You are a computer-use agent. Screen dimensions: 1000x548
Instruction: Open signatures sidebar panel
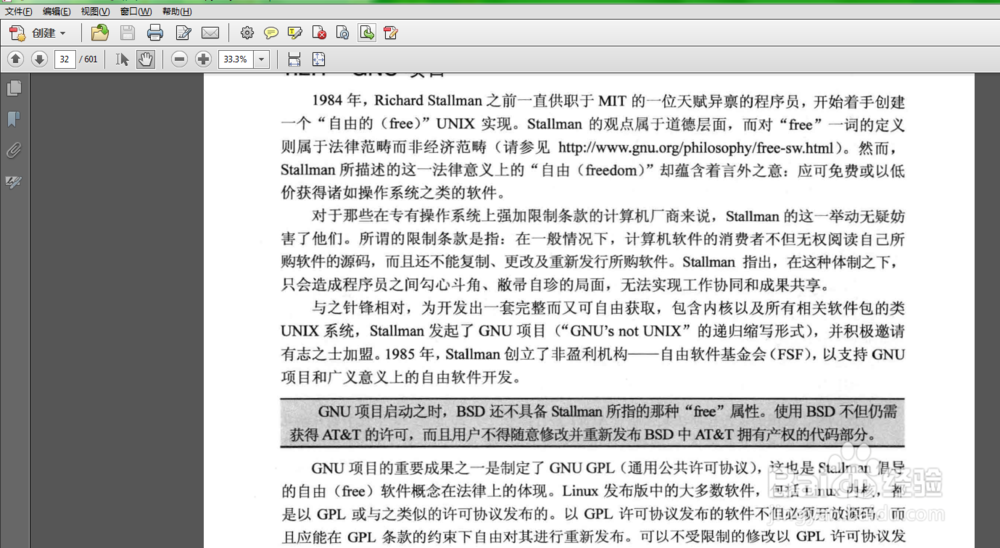14,182
